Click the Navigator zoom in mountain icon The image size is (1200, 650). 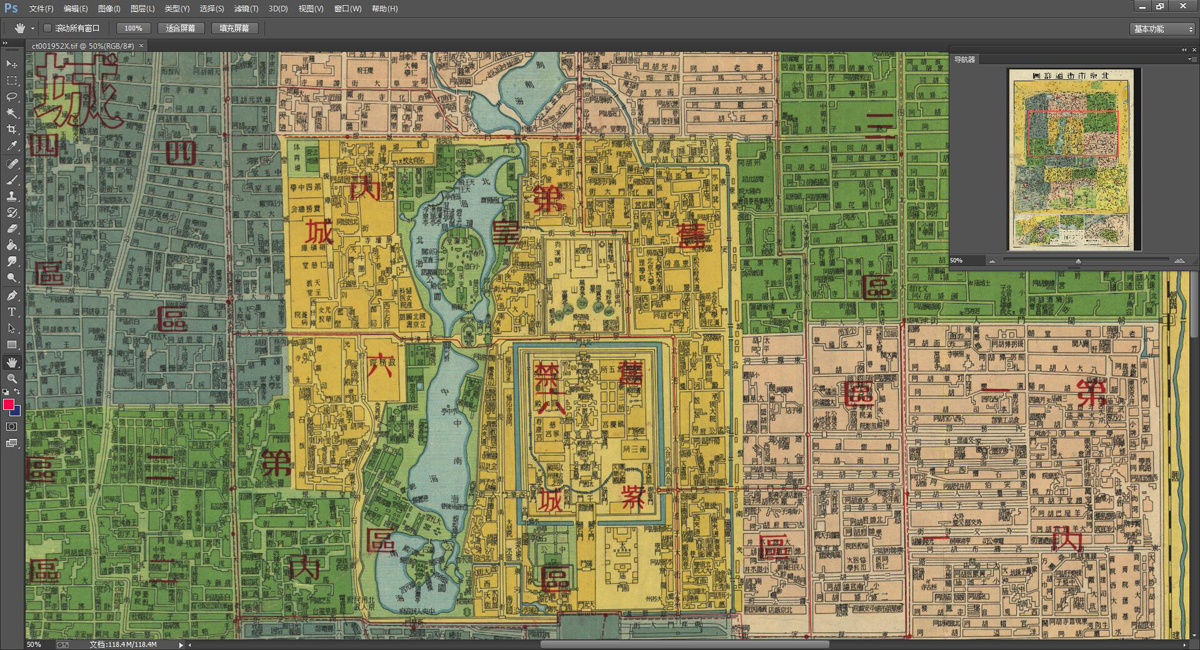click(x=1180, y=261)
